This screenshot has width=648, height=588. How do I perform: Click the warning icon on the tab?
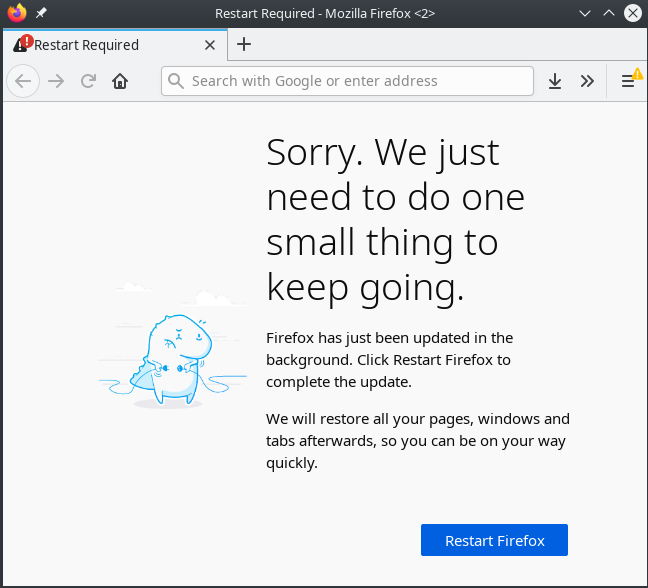(x=22, y=43)
